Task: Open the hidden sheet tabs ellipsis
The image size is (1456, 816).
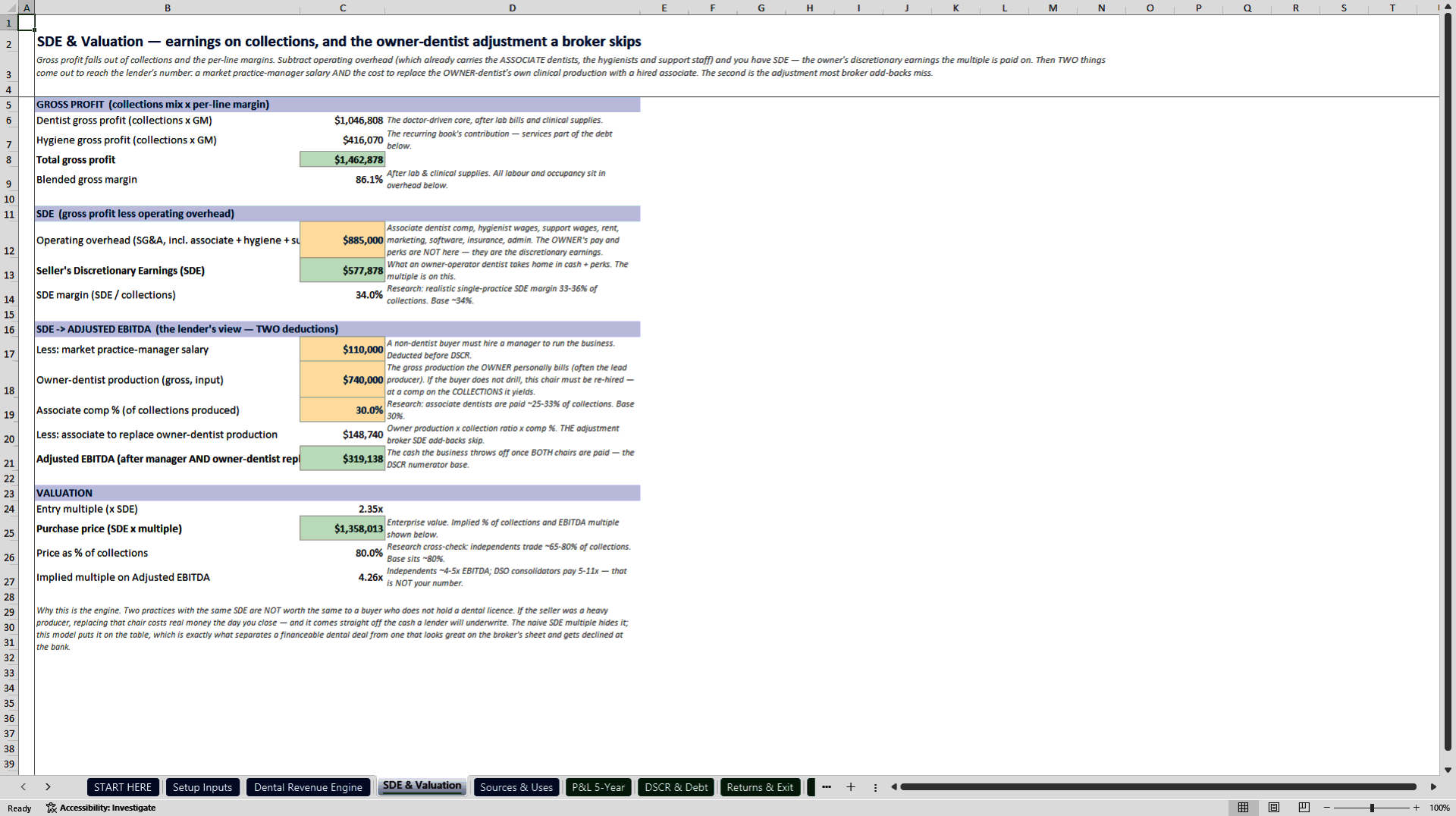Action: [x=827, y=787]
